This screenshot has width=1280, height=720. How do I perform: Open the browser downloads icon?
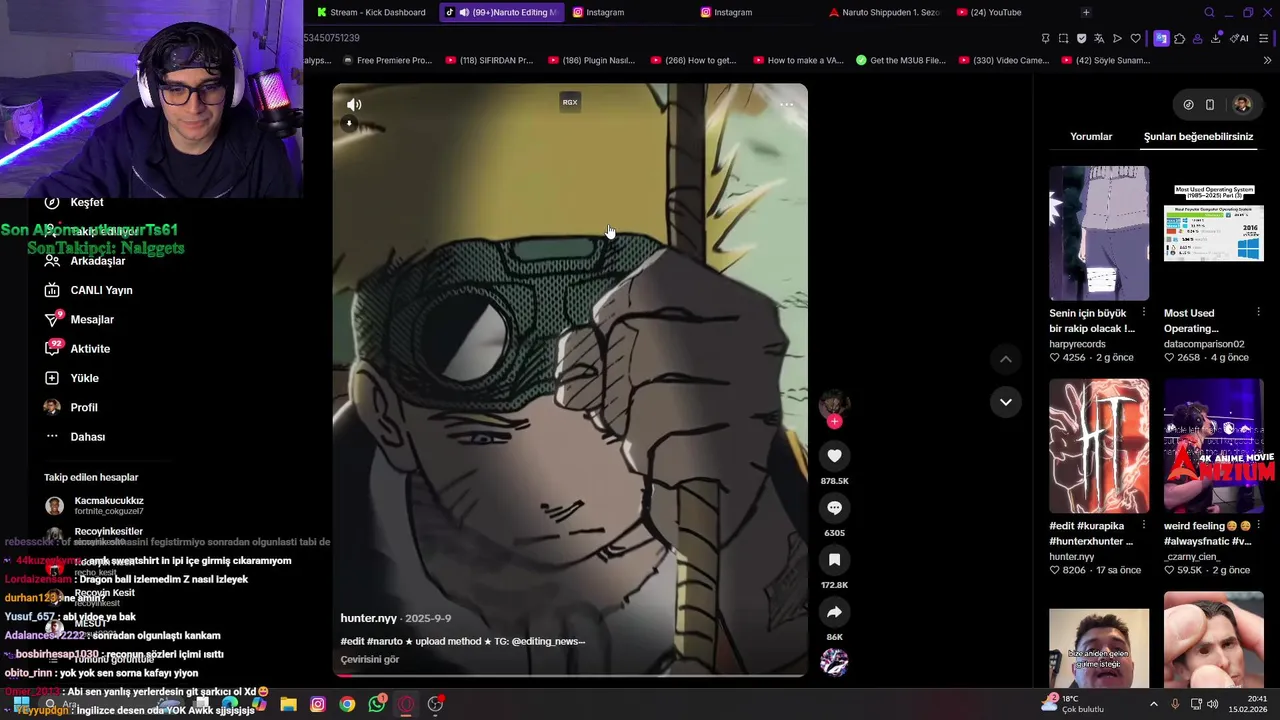(x=1215, y=38)
